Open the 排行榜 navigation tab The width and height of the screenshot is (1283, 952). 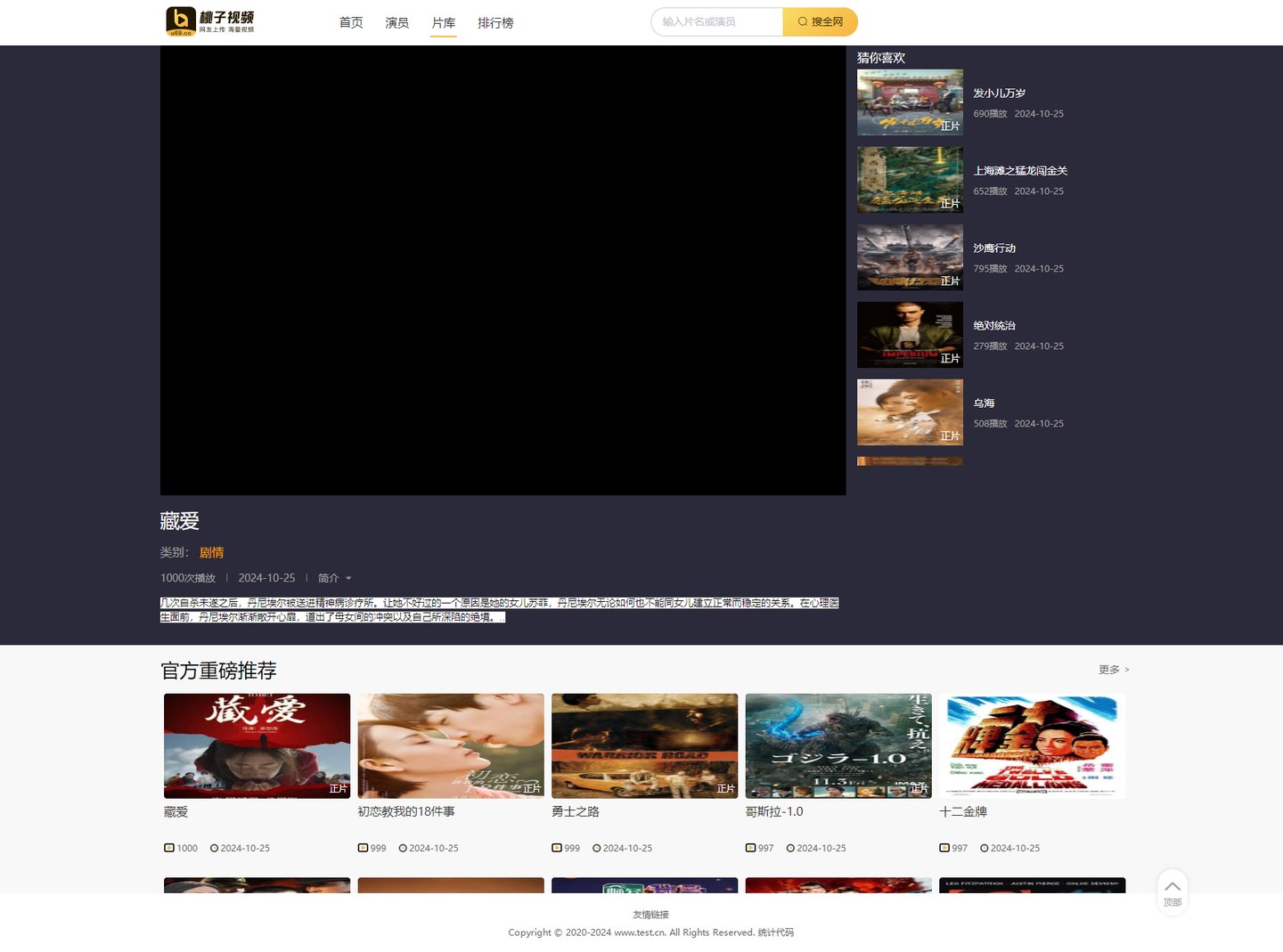[x=495, y=22]
